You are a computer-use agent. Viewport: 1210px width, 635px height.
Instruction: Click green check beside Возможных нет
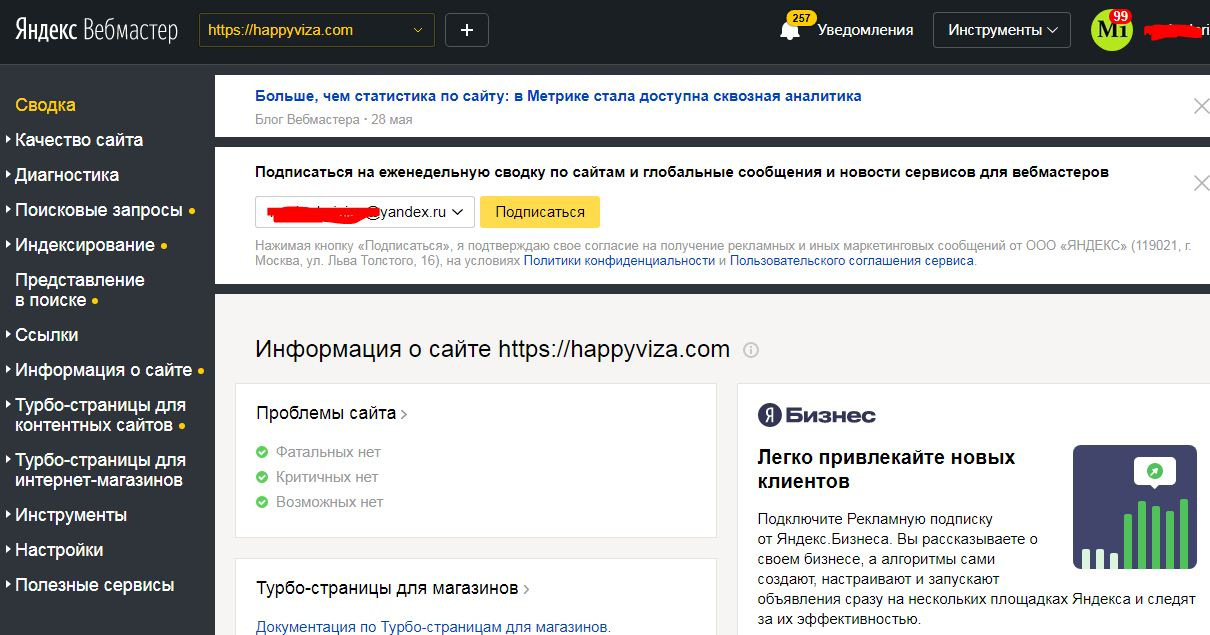pos(262,502)
